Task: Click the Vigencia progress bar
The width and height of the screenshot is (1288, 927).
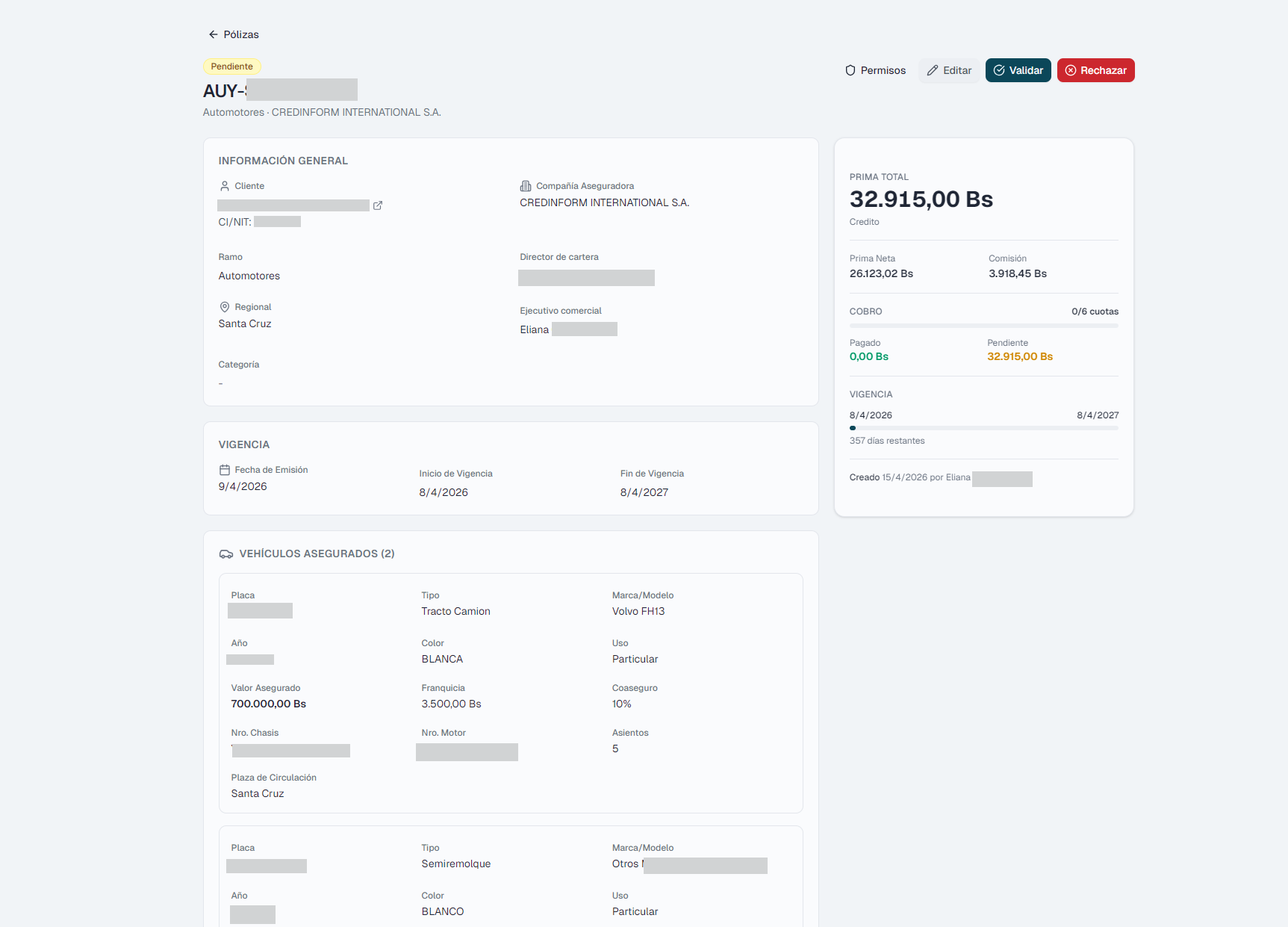Action: tap(983, 428)
